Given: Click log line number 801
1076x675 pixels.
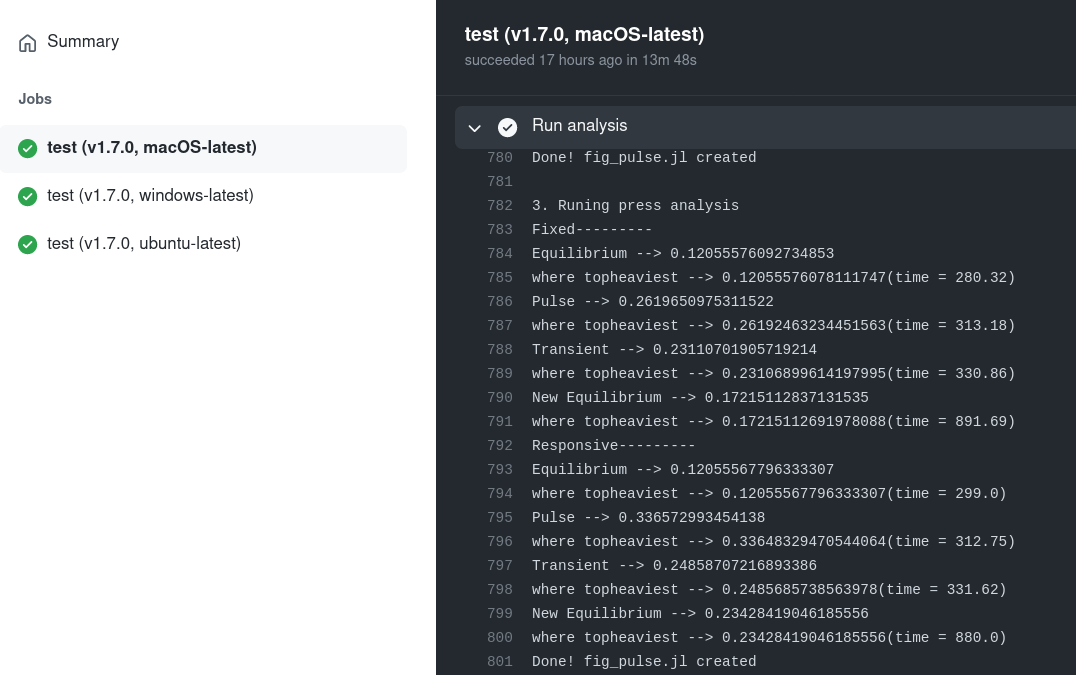Looking at the screenshot, I should pyautogui.click(x=500, y=661).
